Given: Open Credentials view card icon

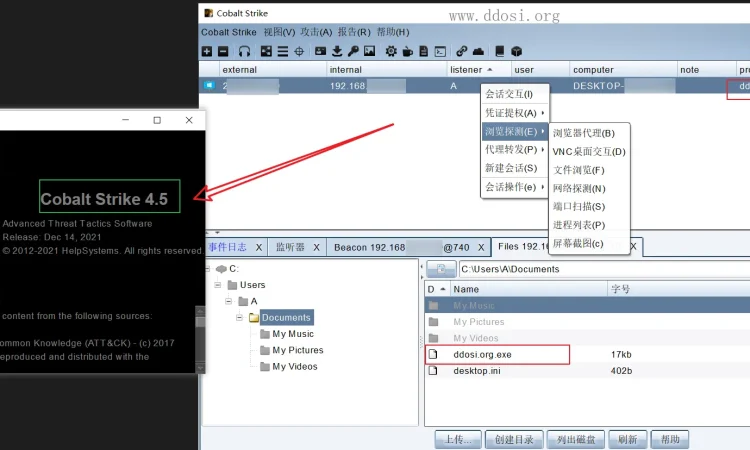Looking at the screenshot, I should click(320, 51).
